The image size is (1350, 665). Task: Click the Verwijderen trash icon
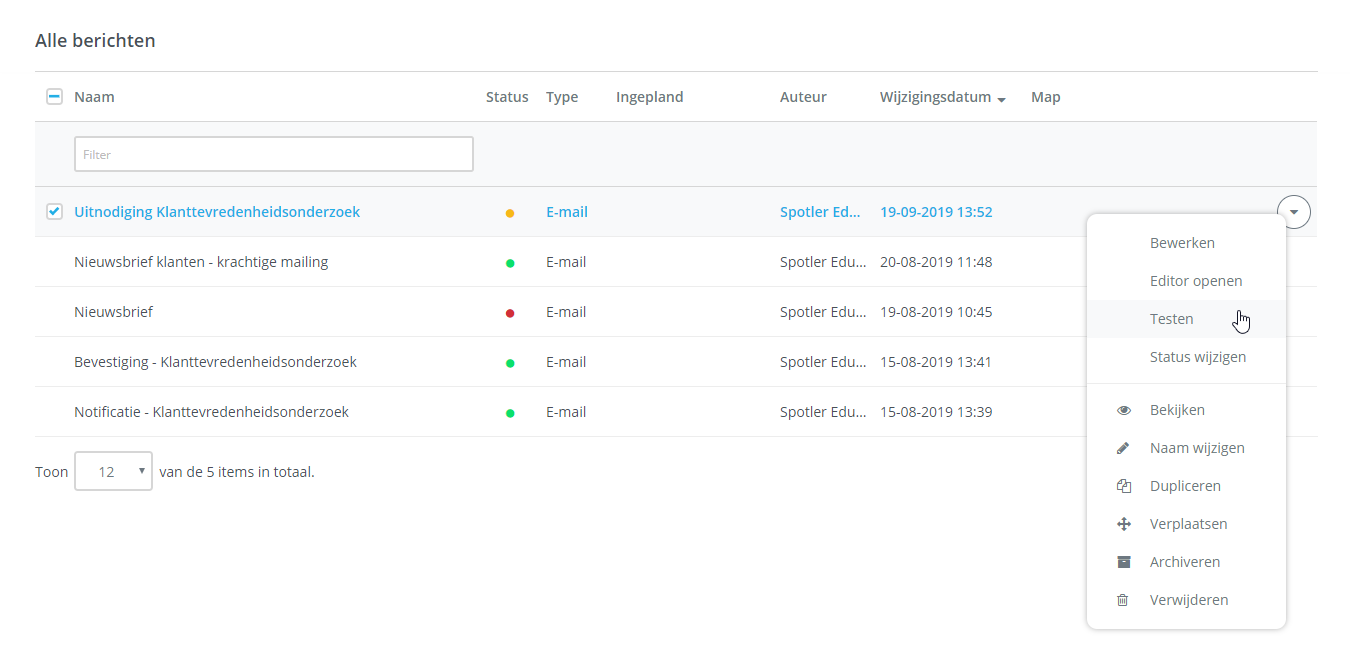pos(1123,600)
